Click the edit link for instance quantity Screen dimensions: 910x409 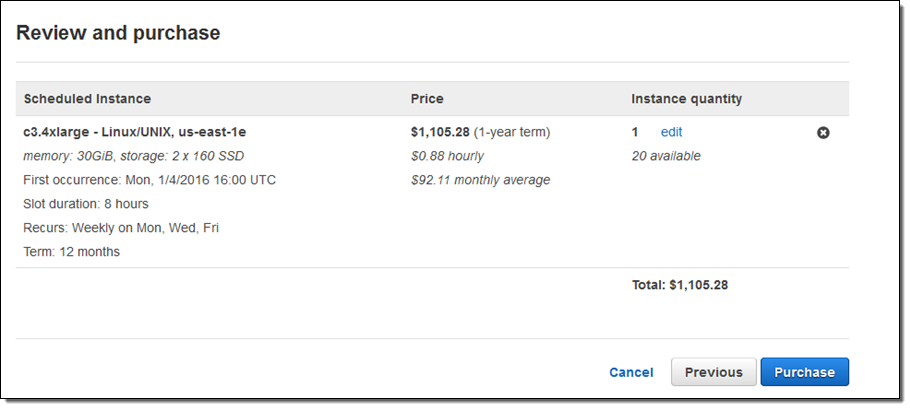pos(671,132)
